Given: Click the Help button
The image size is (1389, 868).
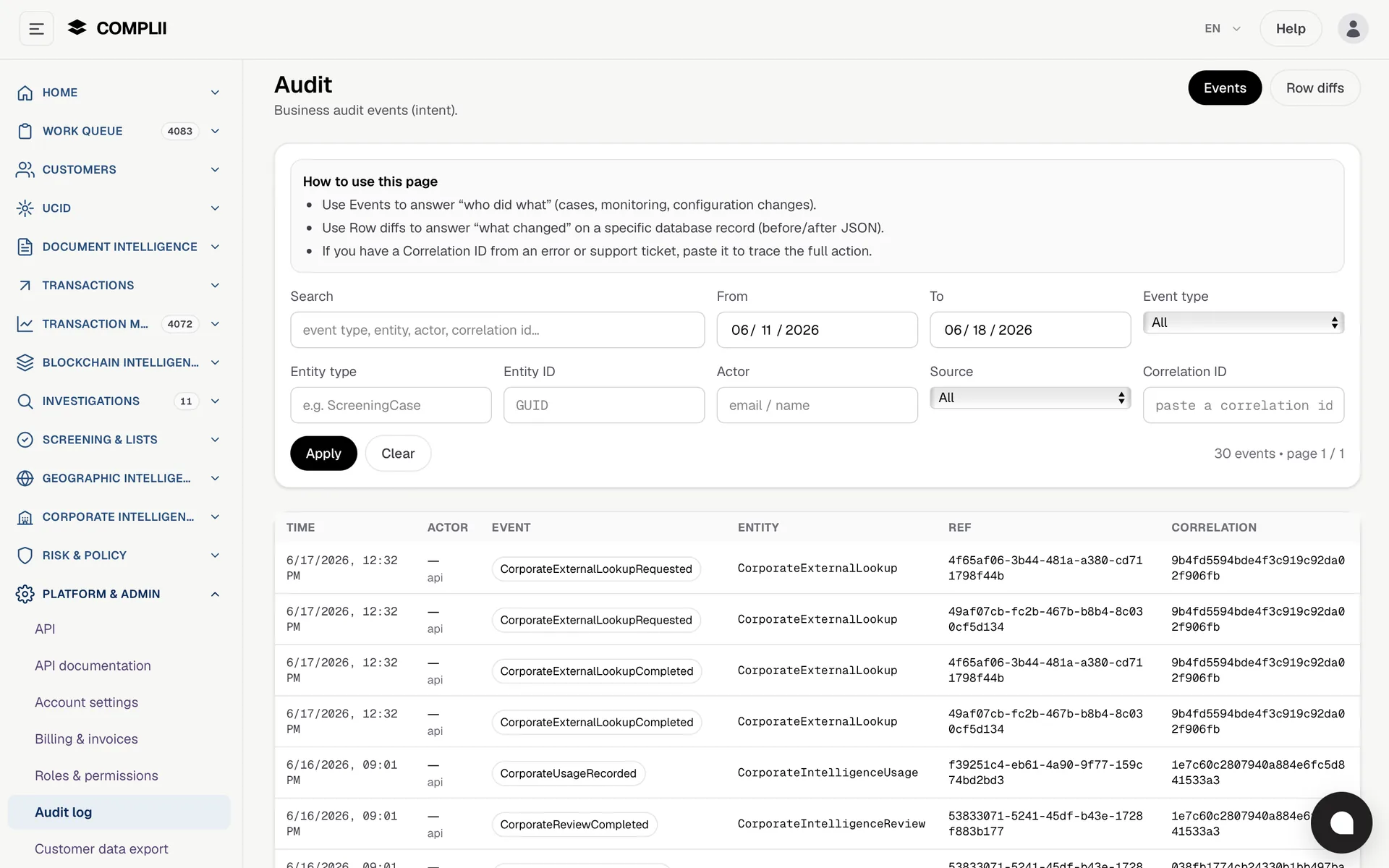Looking at the screenshot, I should click(1290, 29).
